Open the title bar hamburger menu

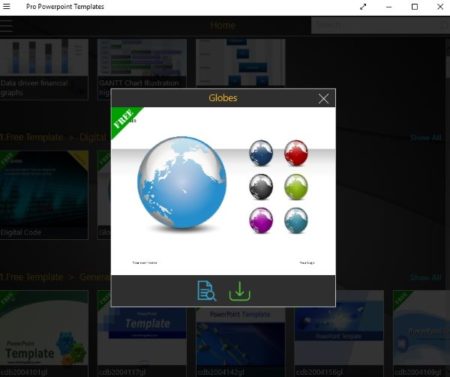6,6
